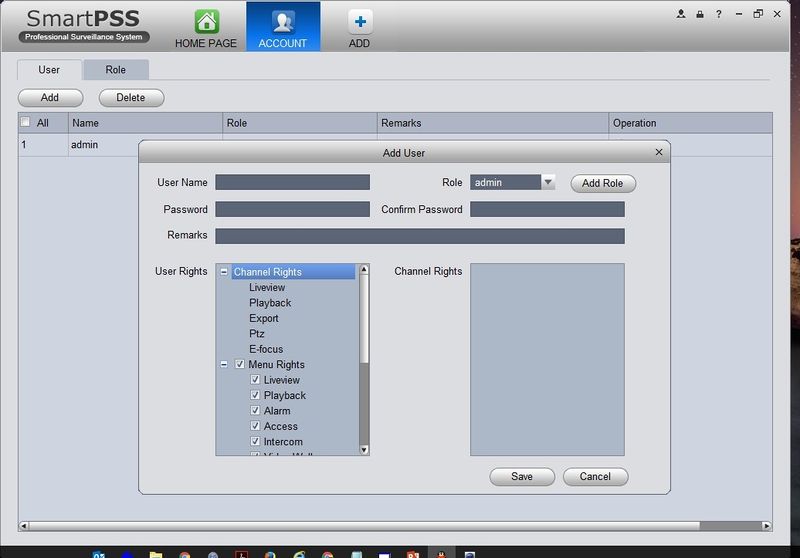Open the Home Page green house icon
The width and height of the screenshot is (800, 558).
point(206,22)
